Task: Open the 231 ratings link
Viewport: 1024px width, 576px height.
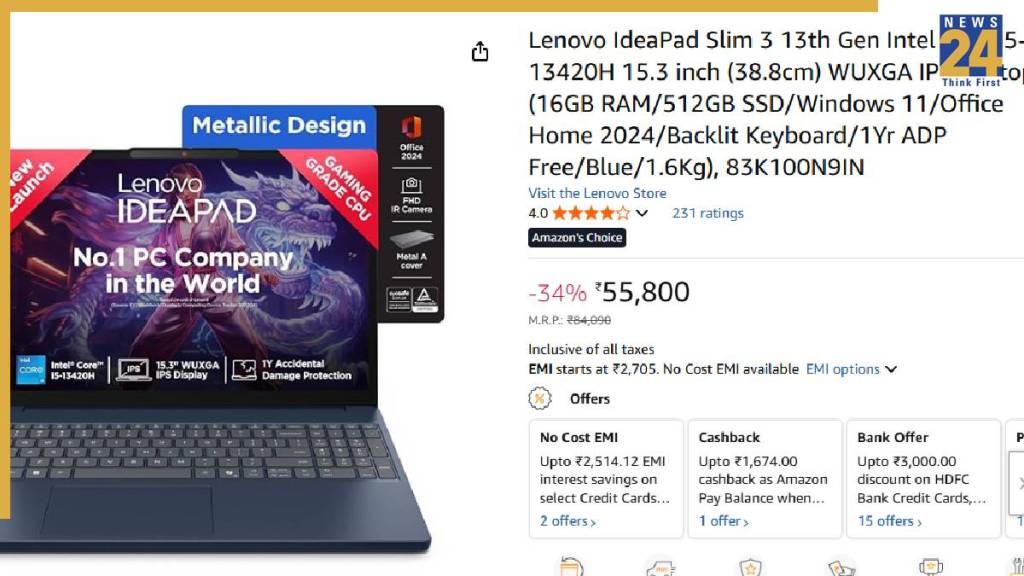Action: [708, 213]
